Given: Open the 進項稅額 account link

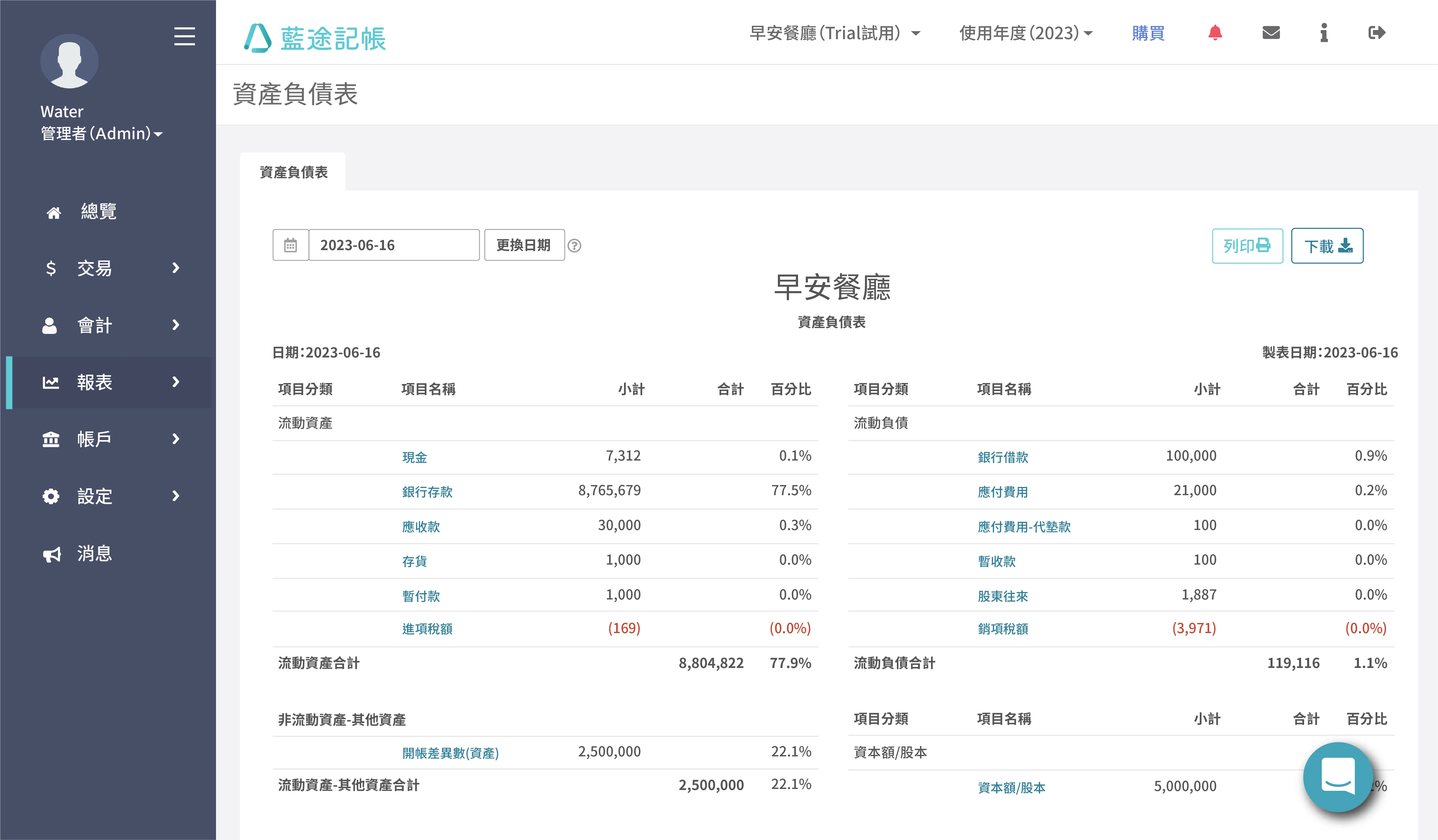Looking at the screenshot, I should 427,628.
